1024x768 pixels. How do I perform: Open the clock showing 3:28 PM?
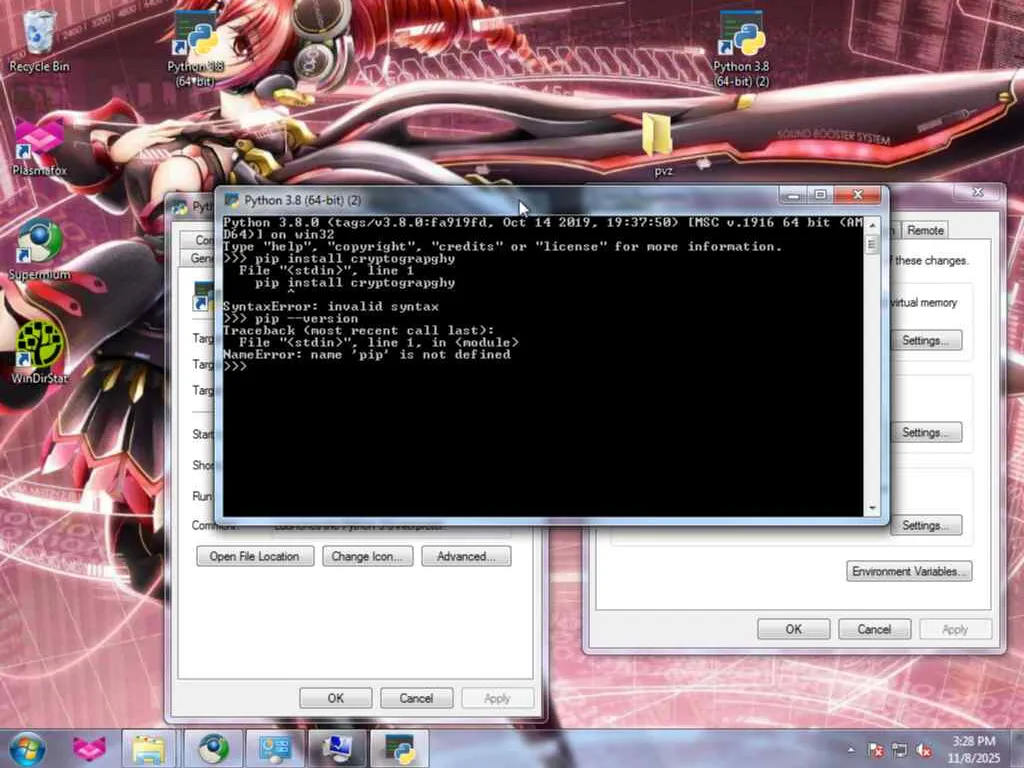click(974, 749)
